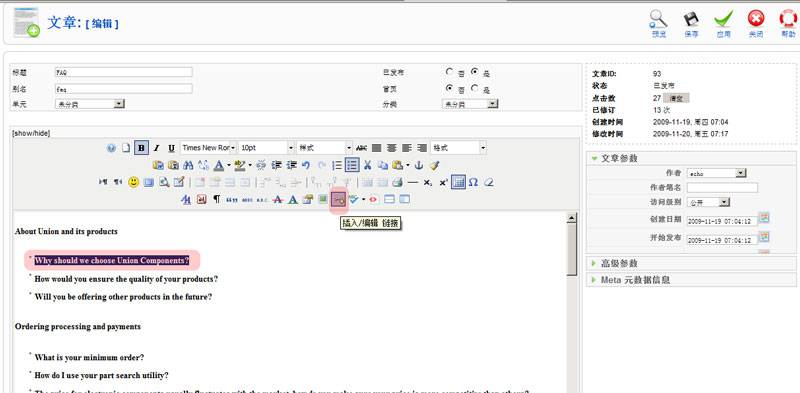Open the access level dropdown
Screen dimensions: 800x393
(709, 202)
